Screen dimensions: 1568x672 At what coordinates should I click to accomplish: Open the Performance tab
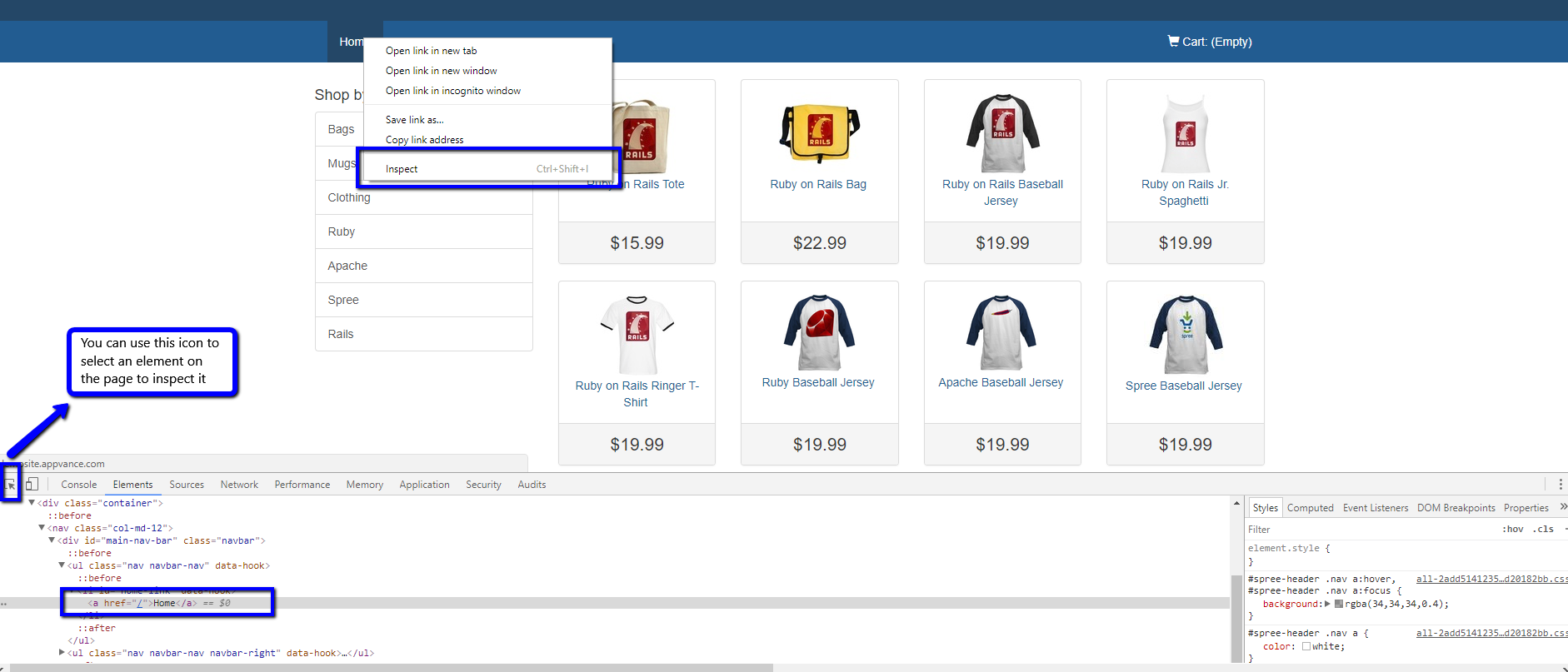tap(302, 485)
